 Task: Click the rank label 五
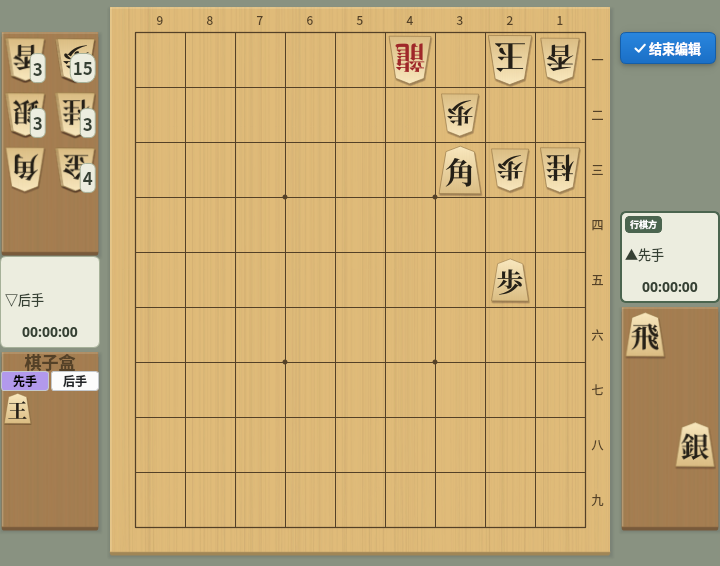coord(597,280)
